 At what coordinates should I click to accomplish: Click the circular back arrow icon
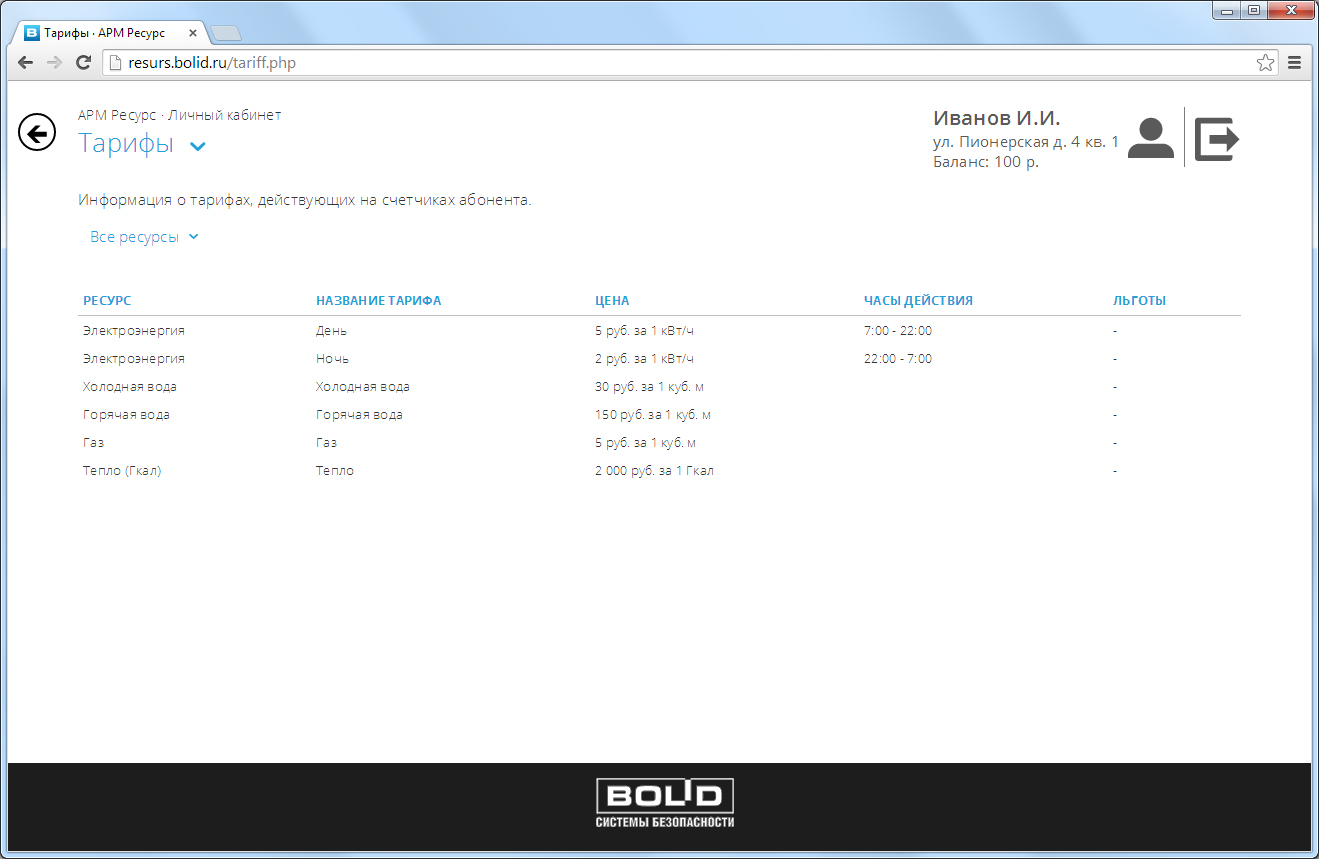click(x=37, y=133)
